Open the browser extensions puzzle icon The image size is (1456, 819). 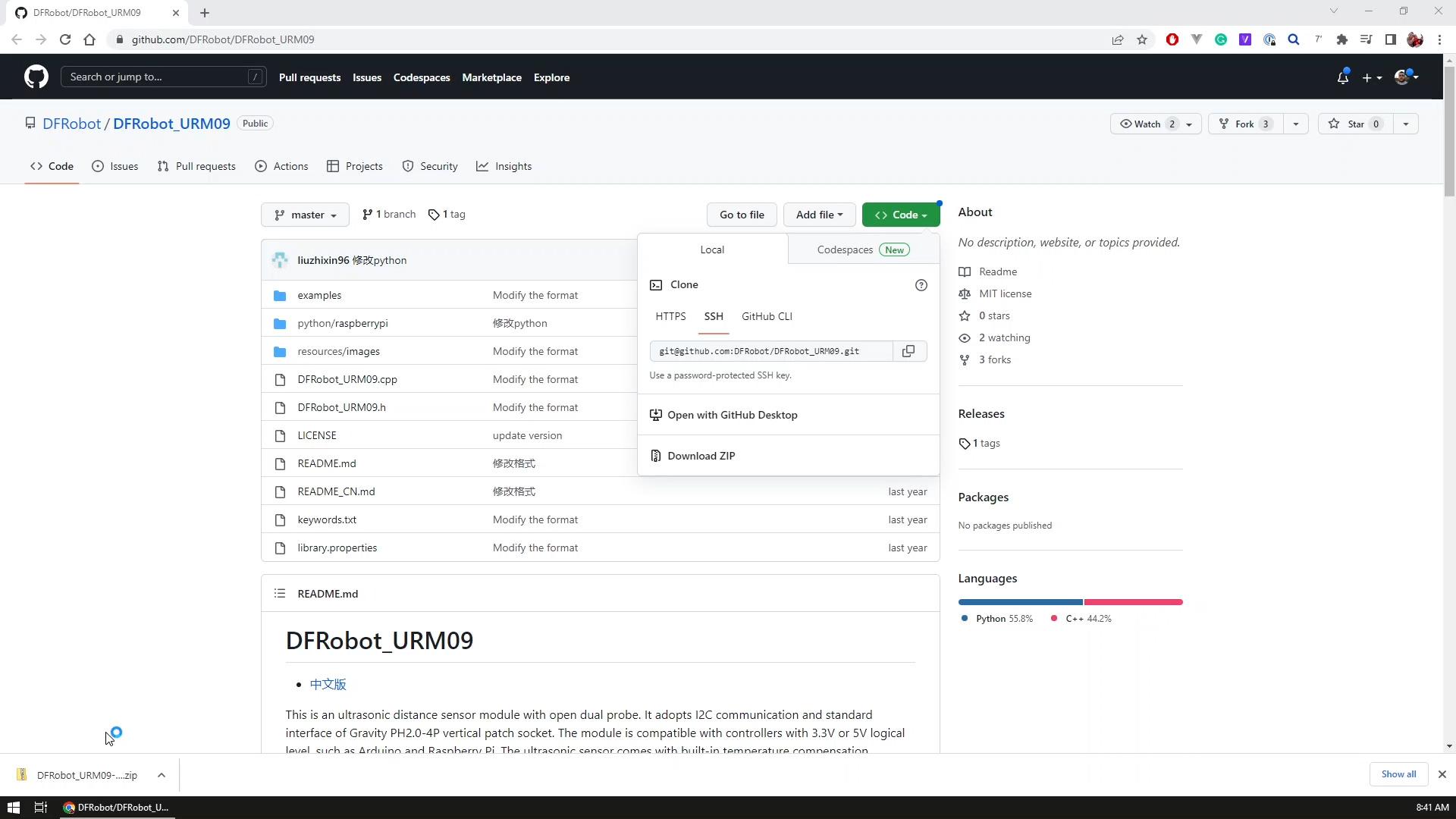pyautogui.click(x=1341, y=39)
